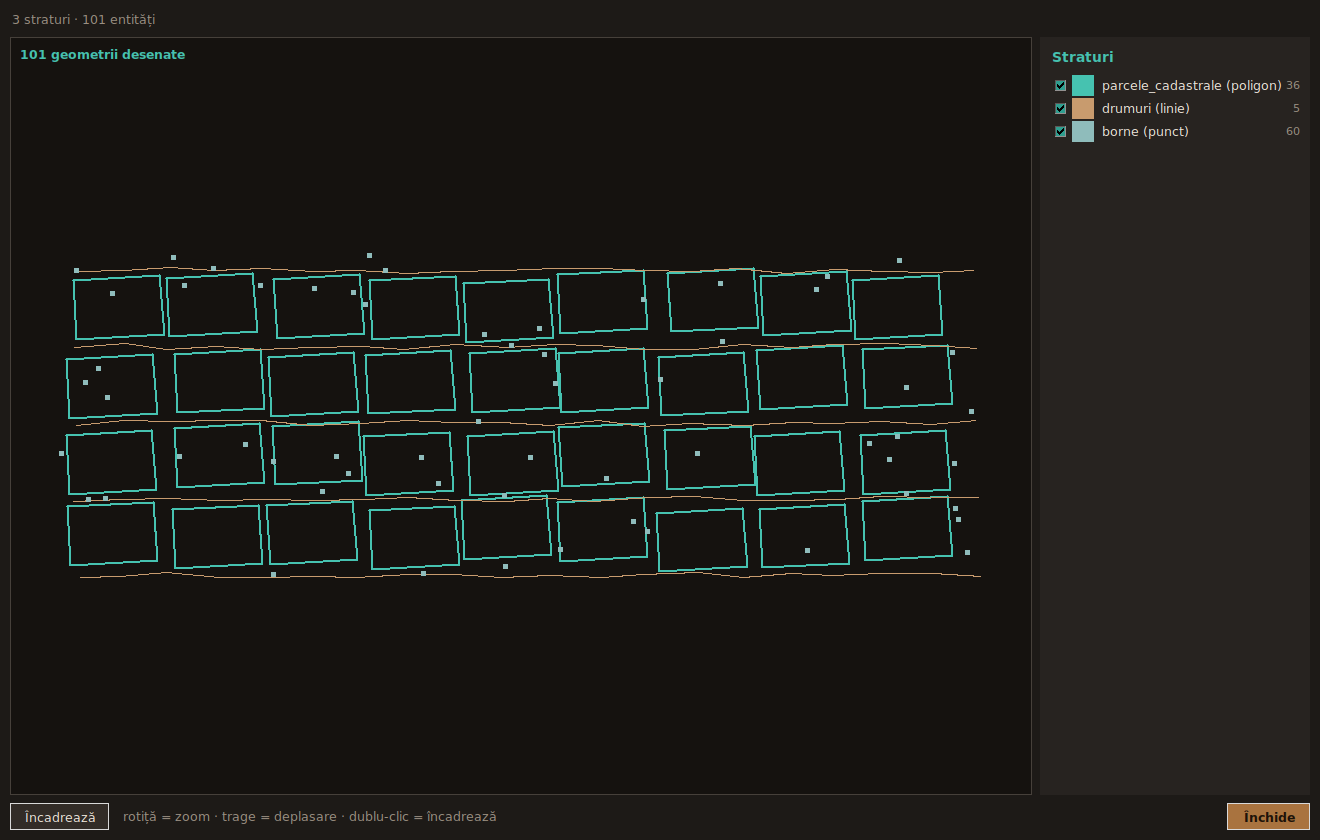Click the Încadrează button
Image resolution: width=1320 pixels, height=840 pixels.
[x=60, y=817]
